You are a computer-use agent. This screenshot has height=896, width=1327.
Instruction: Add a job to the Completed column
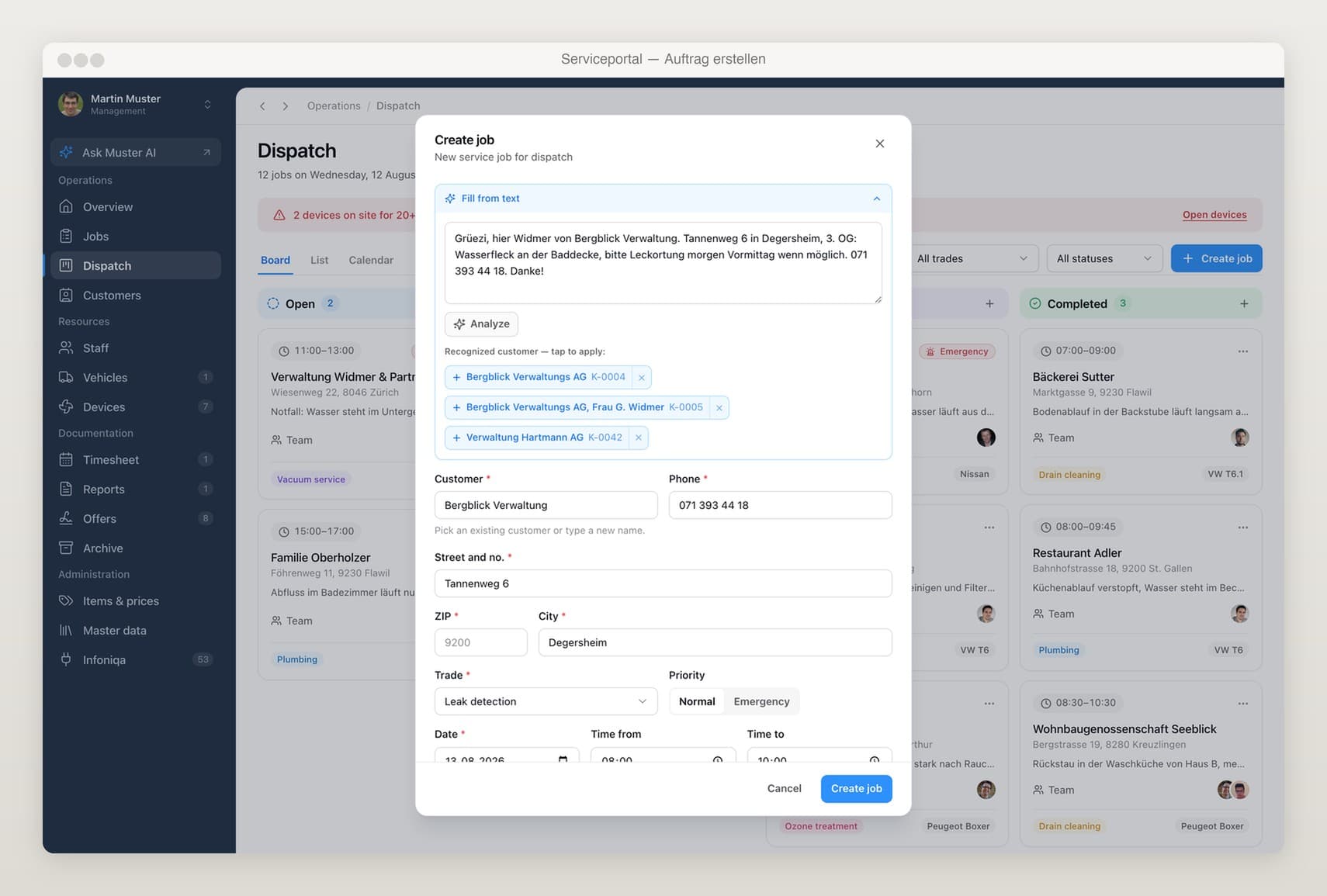(1244, 303)
